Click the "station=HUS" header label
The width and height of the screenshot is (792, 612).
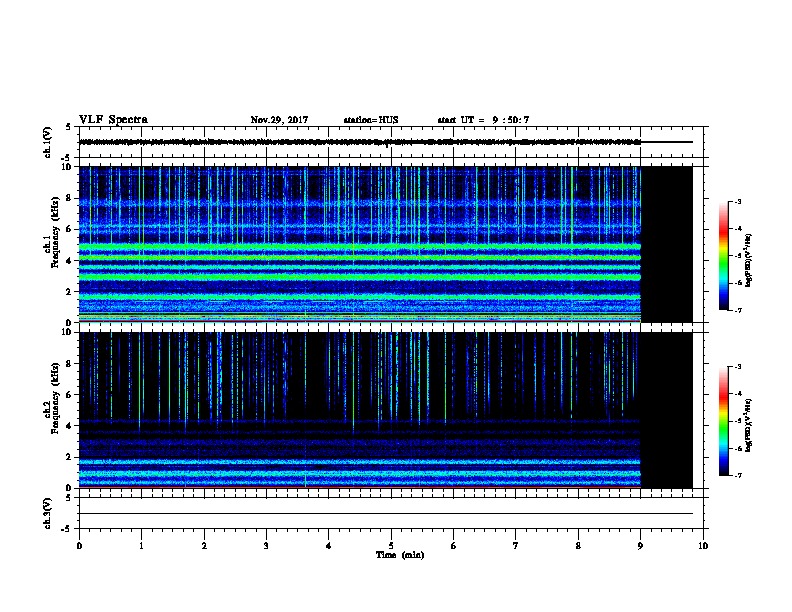[x=371, y=120]
